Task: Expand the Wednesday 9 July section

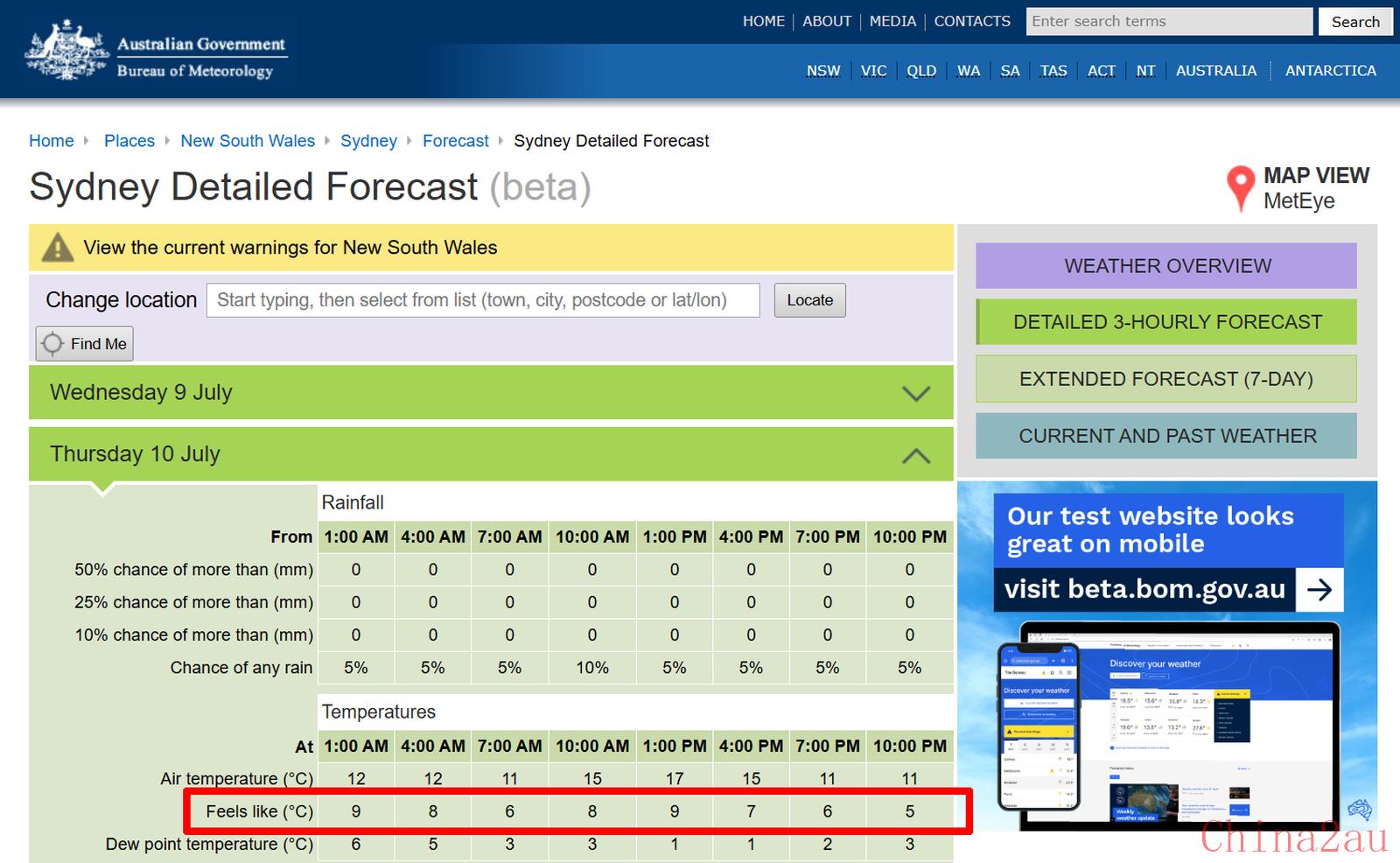Action: (491, 392)
